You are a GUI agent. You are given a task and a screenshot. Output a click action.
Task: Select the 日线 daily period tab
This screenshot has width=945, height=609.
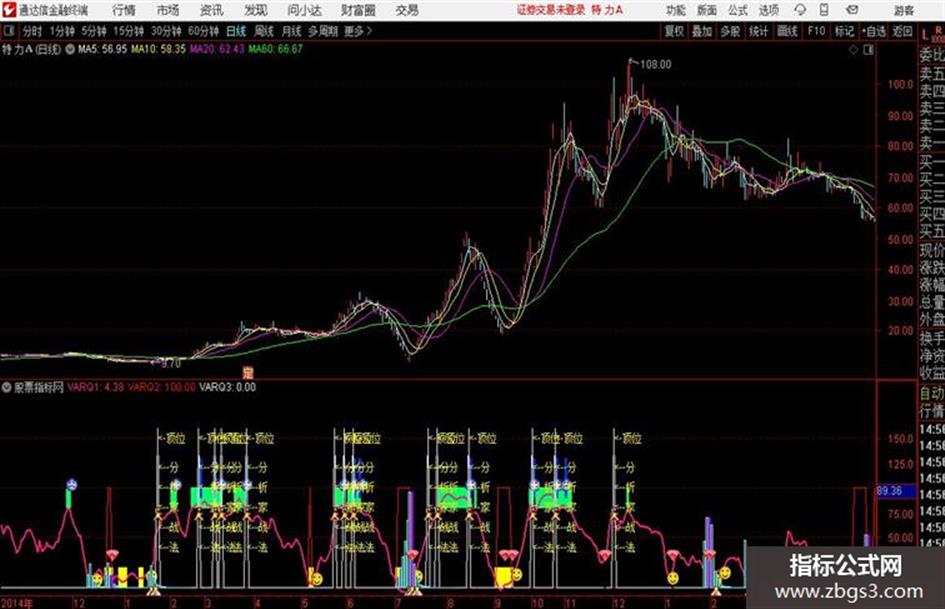[x=237, y=31]
